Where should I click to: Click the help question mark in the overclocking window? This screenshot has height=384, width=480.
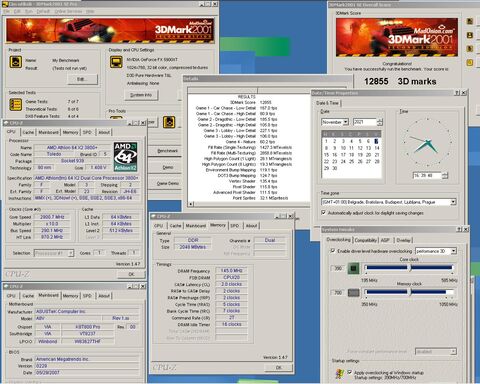460,229
